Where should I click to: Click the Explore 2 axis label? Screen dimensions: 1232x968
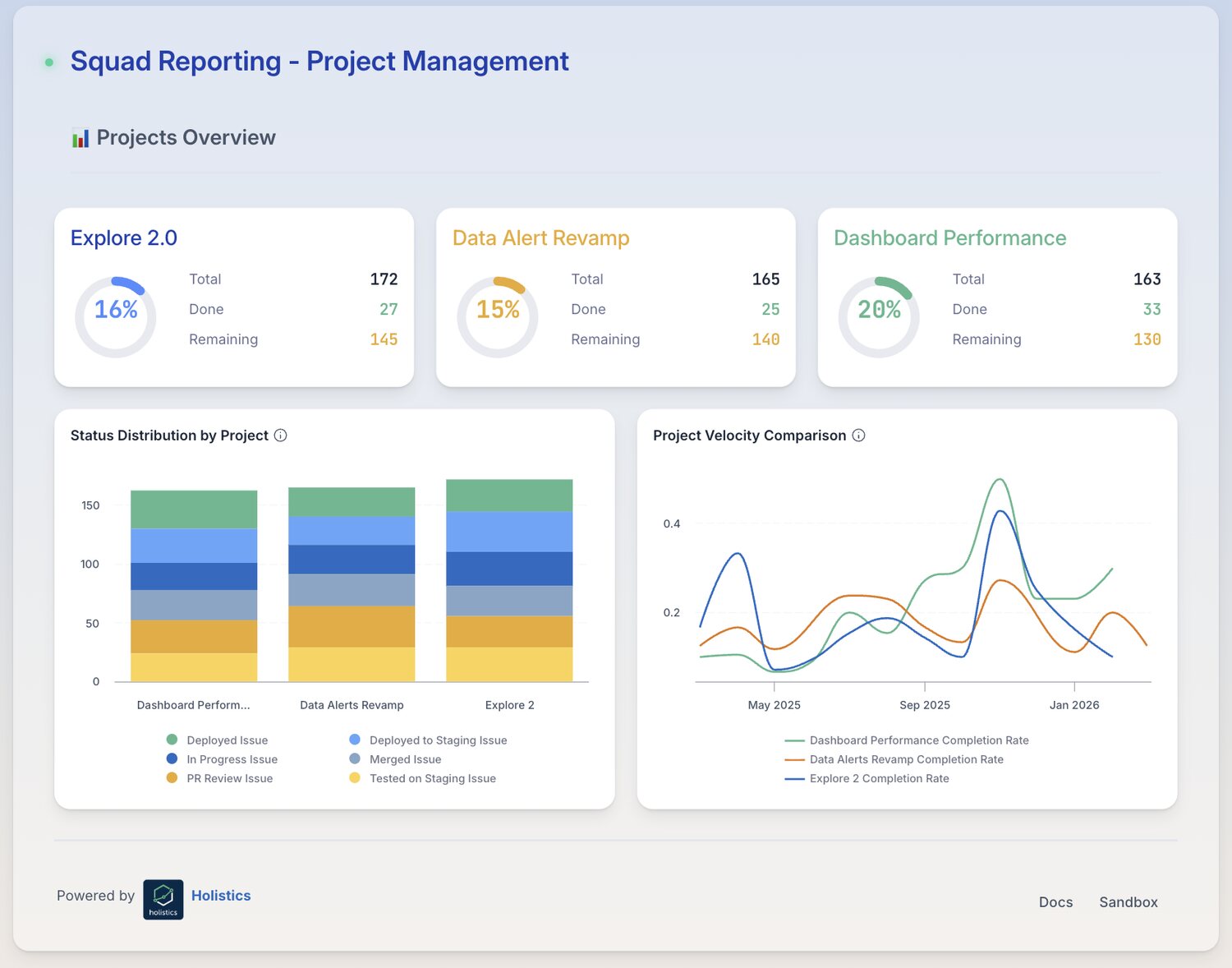[x=509, y=705]
